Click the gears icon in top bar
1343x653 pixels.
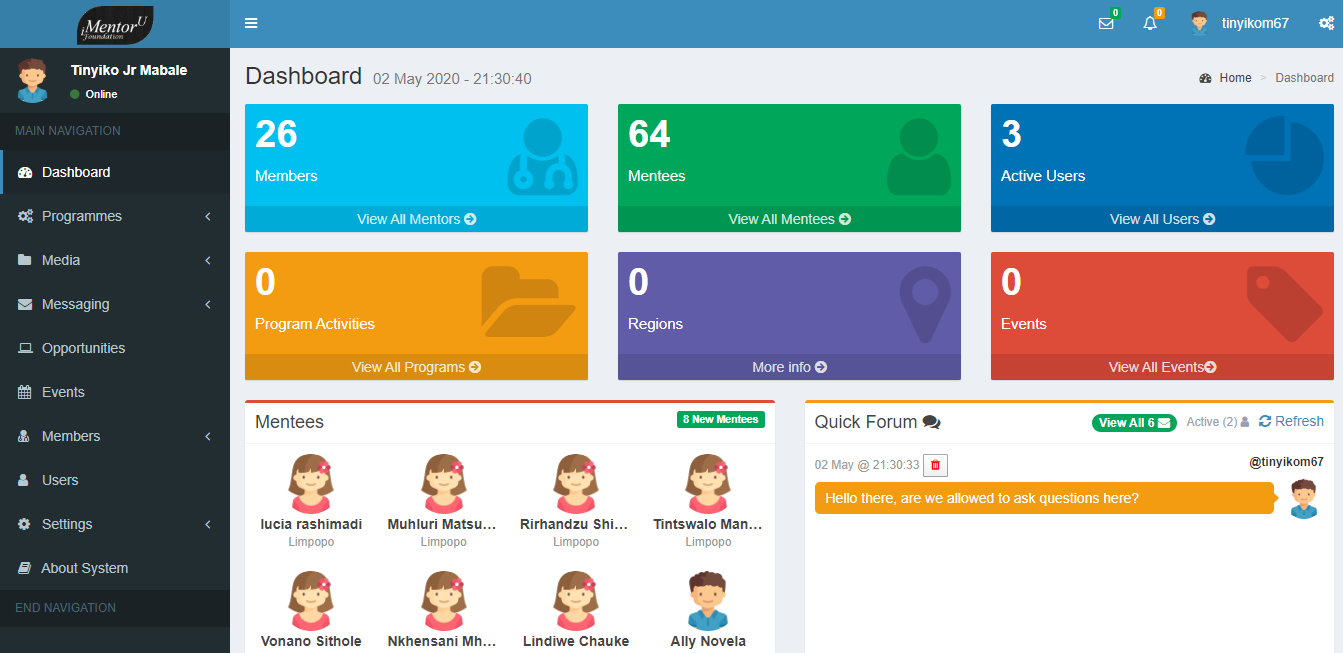tap(1326, 24)
